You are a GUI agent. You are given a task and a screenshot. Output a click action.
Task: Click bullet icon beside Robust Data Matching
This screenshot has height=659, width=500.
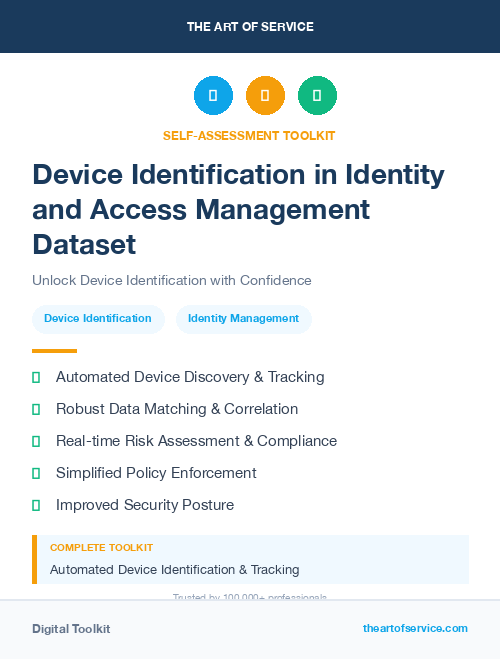[36, 409]
